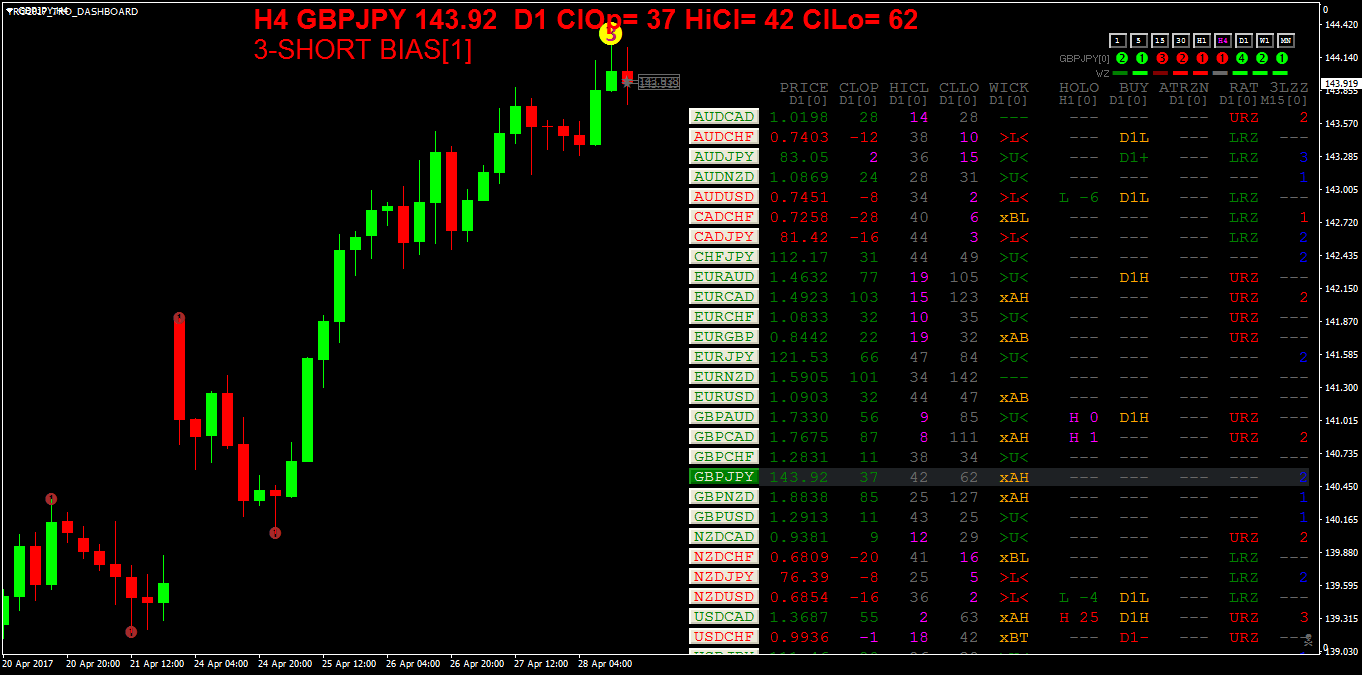Click the price 143.92 in the GBPJPY row
This screenshot has width=1362, height=675.
799,477
